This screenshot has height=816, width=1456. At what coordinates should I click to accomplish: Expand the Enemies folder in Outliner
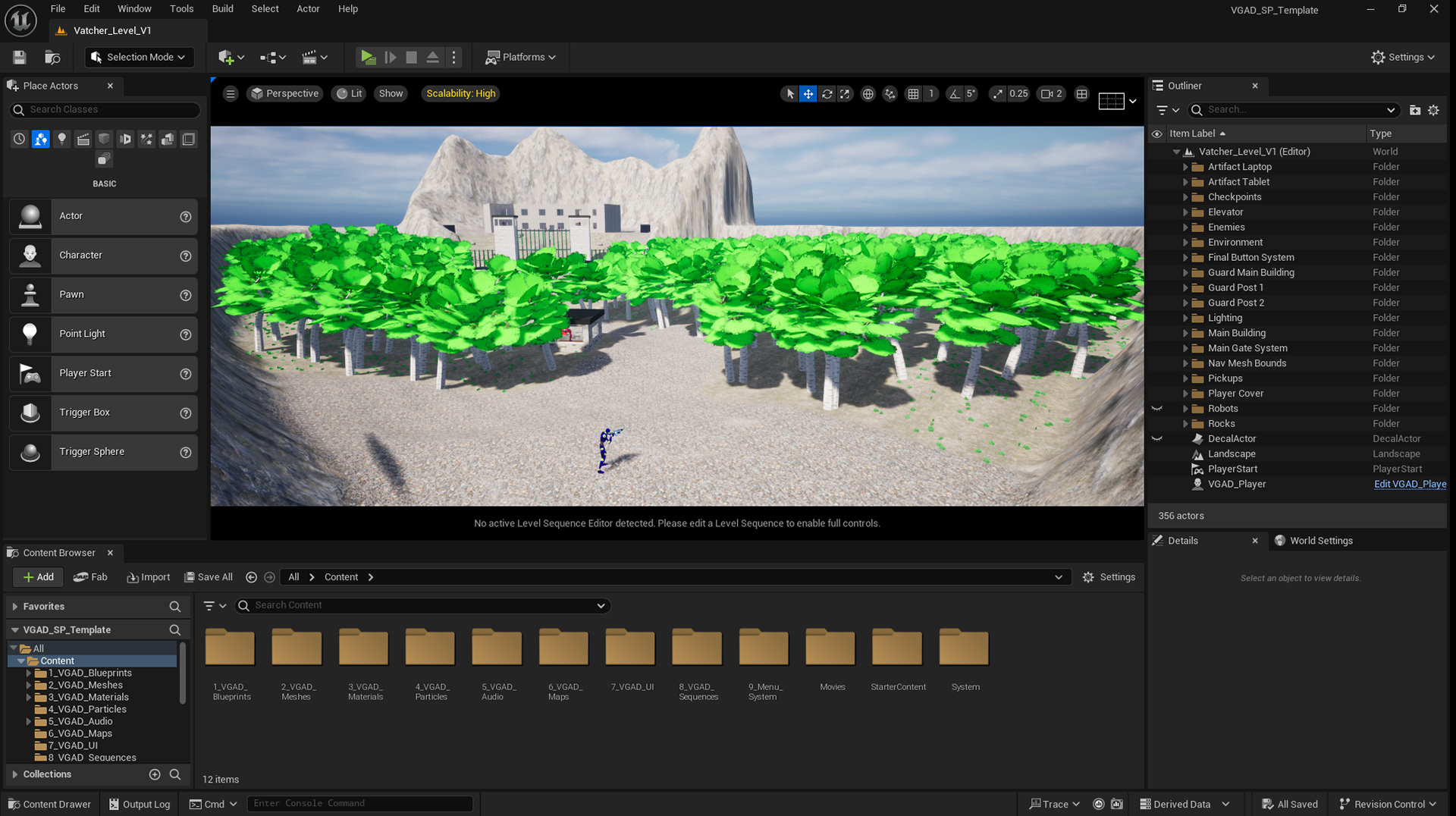point(1185,228)
